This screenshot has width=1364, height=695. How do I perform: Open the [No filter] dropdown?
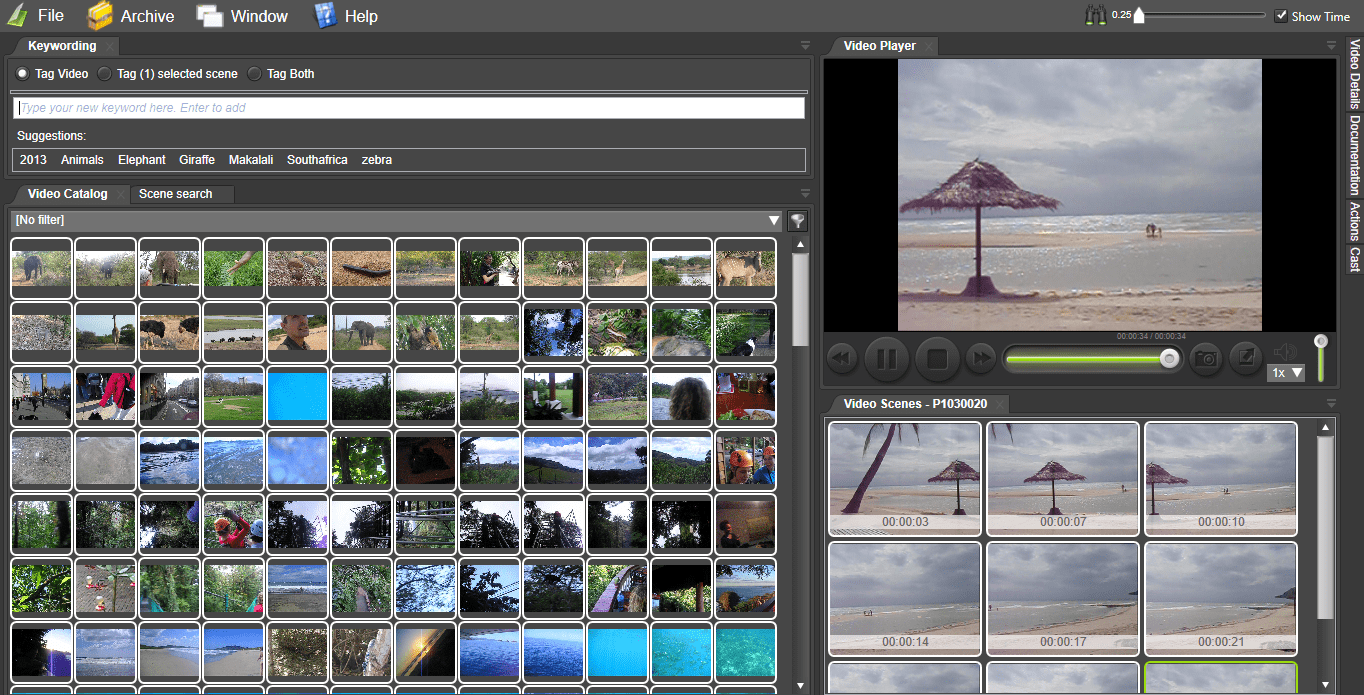[x=397, y=220]
